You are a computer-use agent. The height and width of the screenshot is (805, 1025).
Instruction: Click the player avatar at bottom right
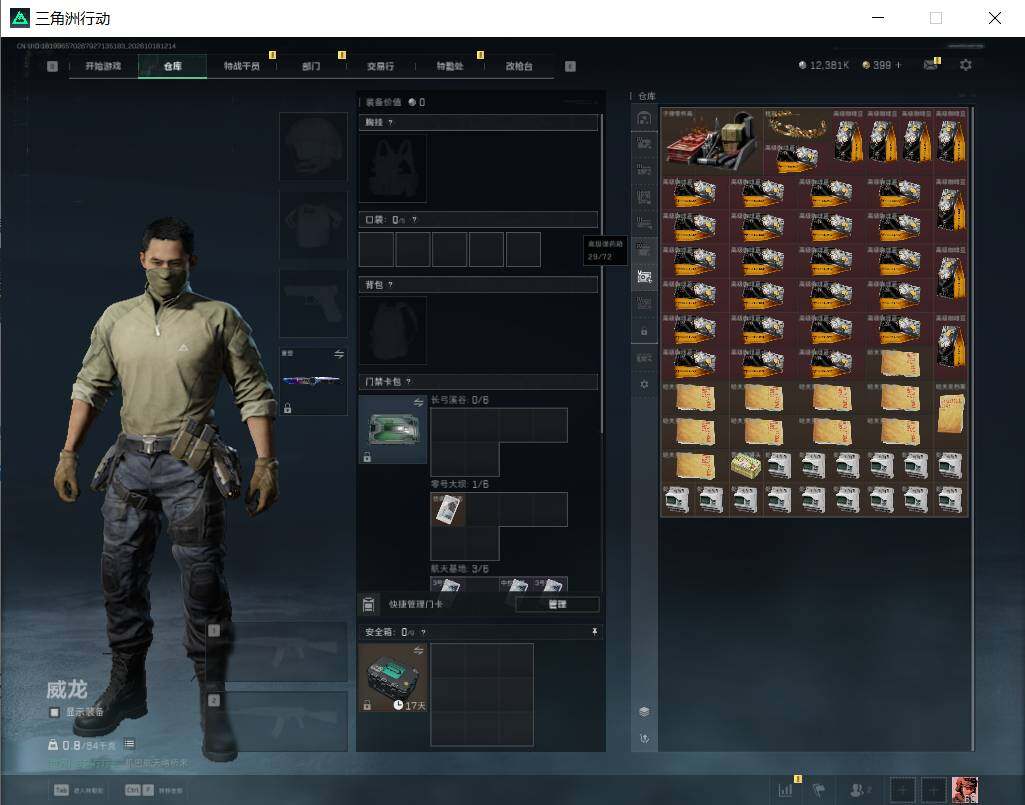tap(965, 790)
